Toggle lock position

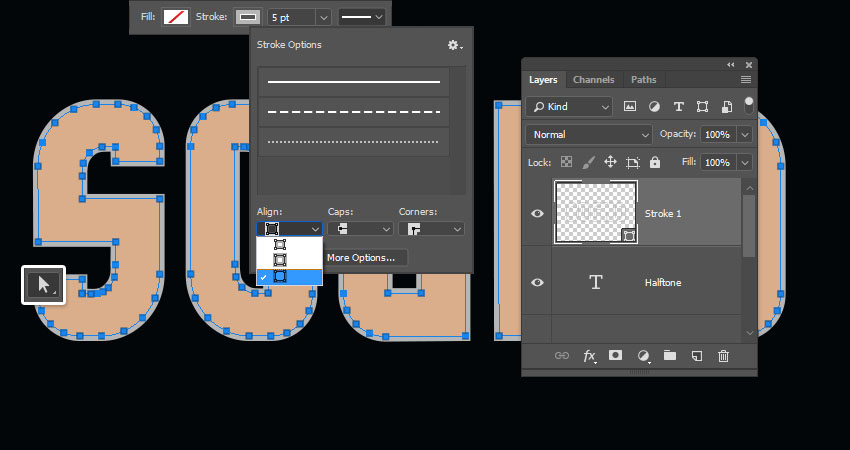point(610,162)
